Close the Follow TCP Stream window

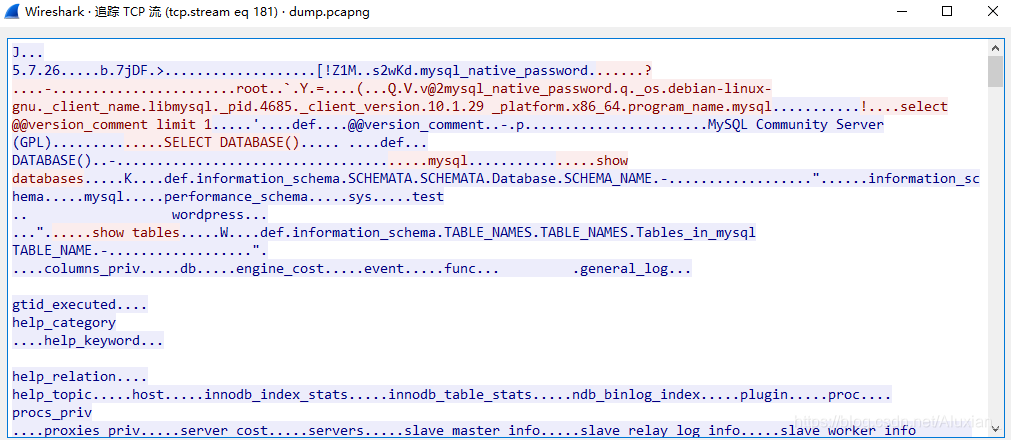click(992, 12)
